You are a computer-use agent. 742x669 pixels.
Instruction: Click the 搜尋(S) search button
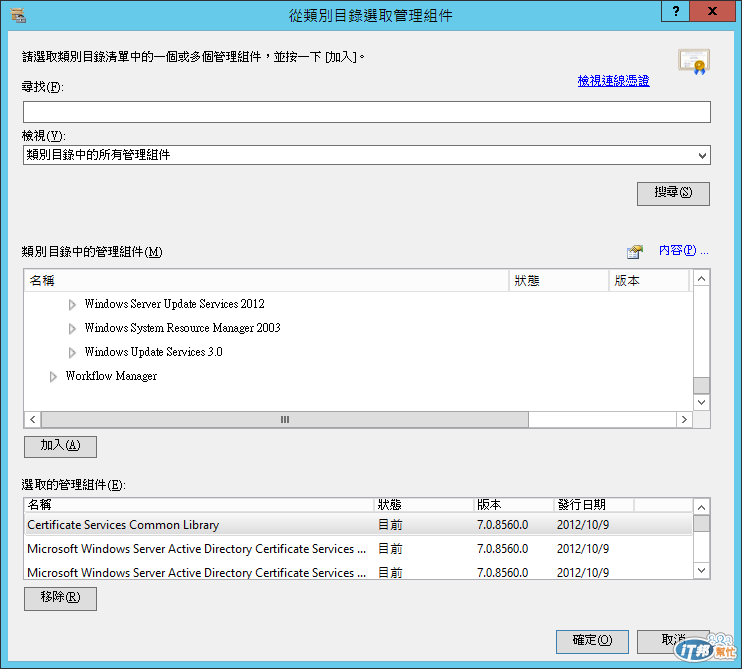[673, 194]
